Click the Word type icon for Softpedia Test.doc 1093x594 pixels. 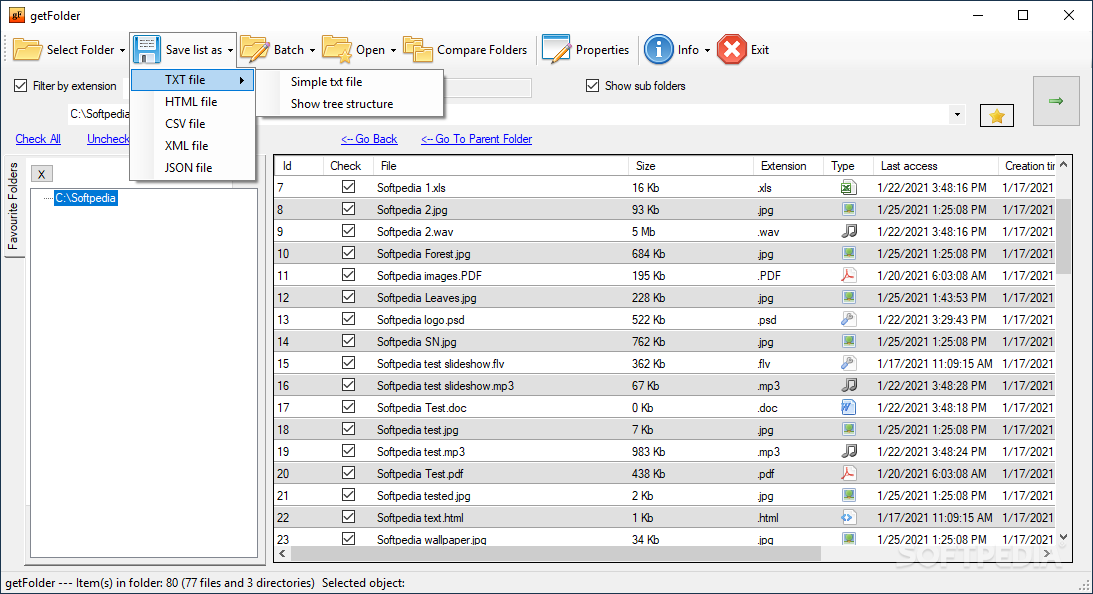[848, 407]
